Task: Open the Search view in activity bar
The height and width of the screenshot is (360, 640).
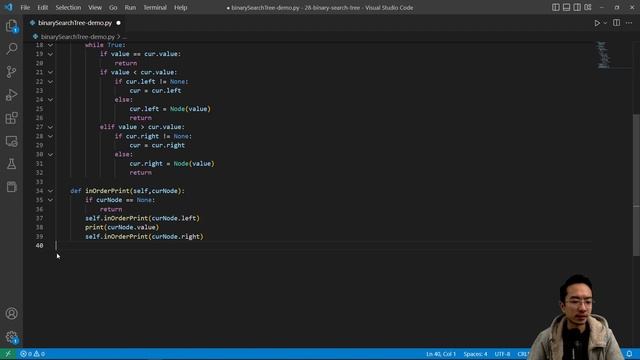Action: [x=11, y=49]
